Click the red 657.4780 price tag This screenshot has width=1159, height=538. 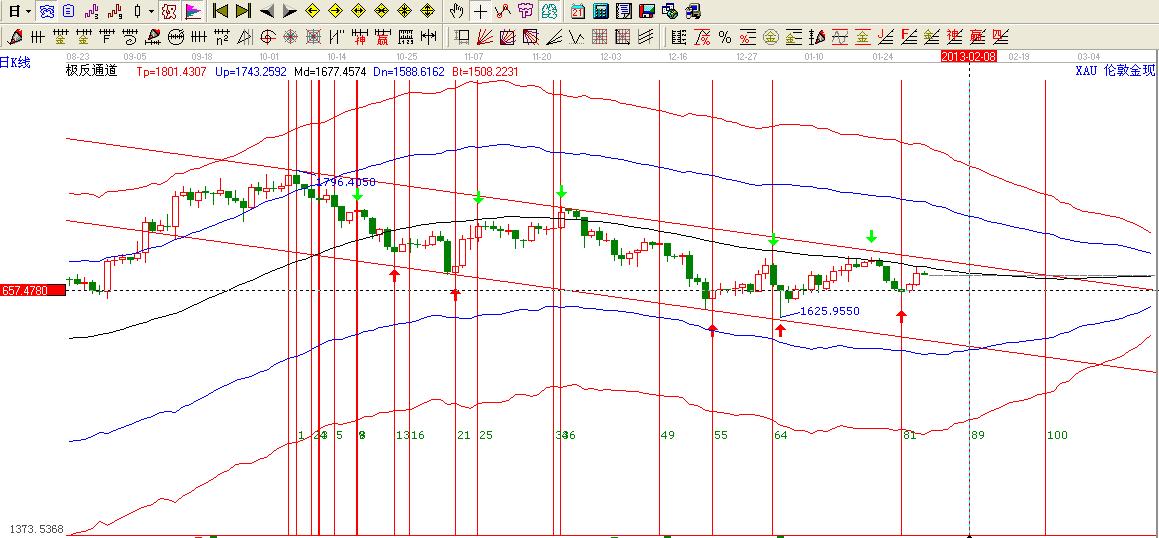click(x=32, y=290)
